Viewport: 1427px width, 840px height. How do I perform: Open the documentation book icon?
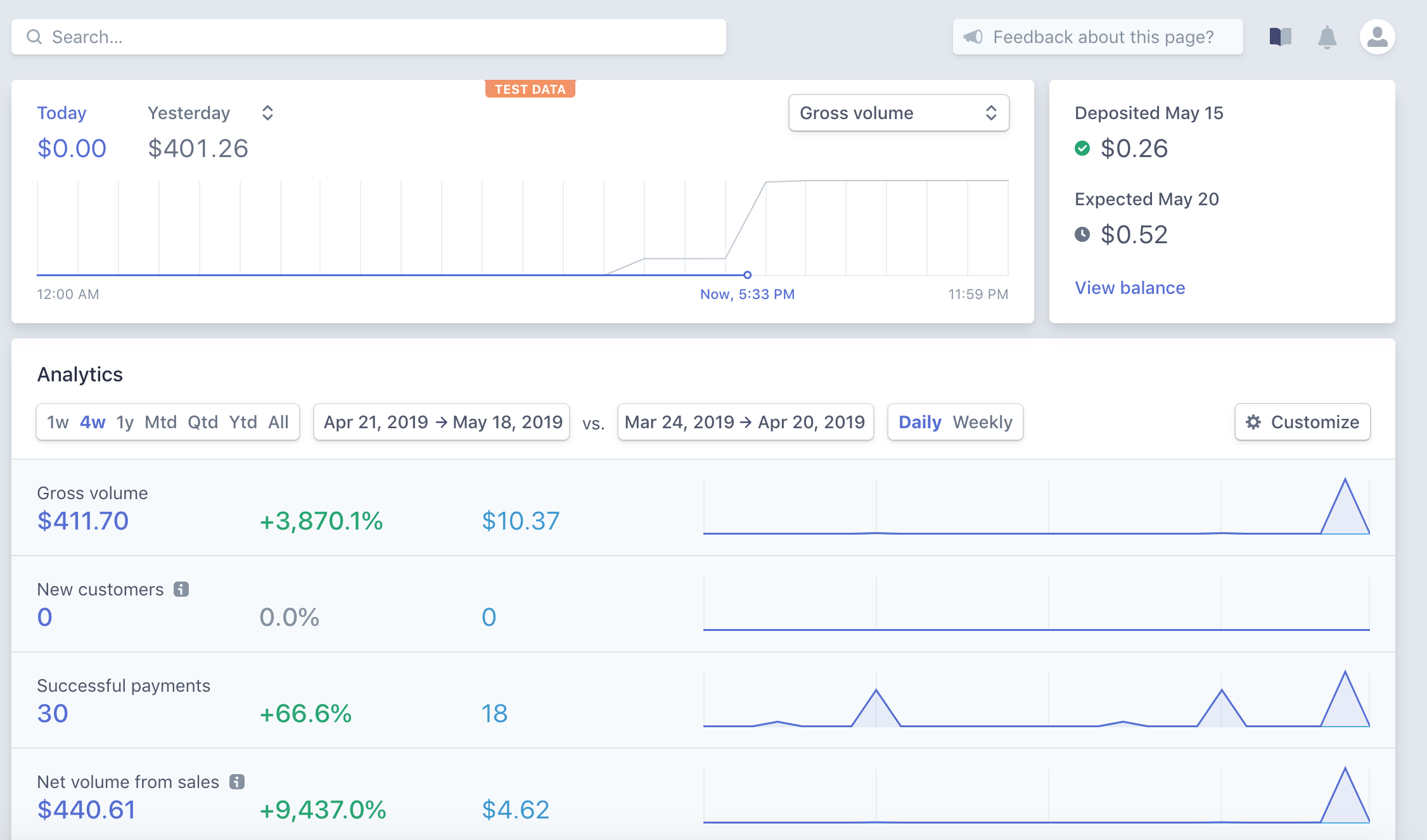(1280, 37)
